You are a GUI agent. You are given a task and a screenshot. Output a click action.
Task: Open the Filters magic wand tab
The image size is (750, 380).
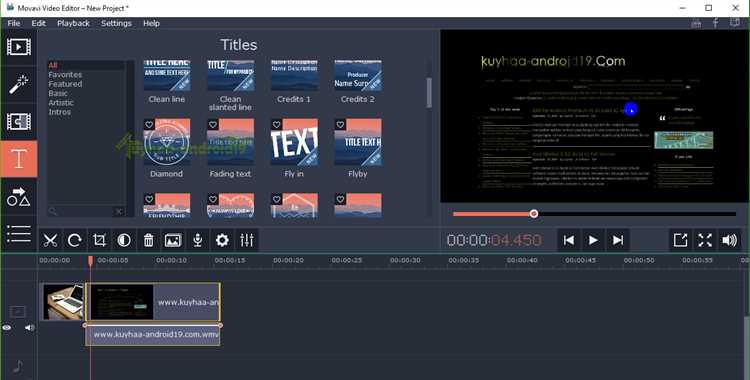pyautogui.click(x=19, y=84)
